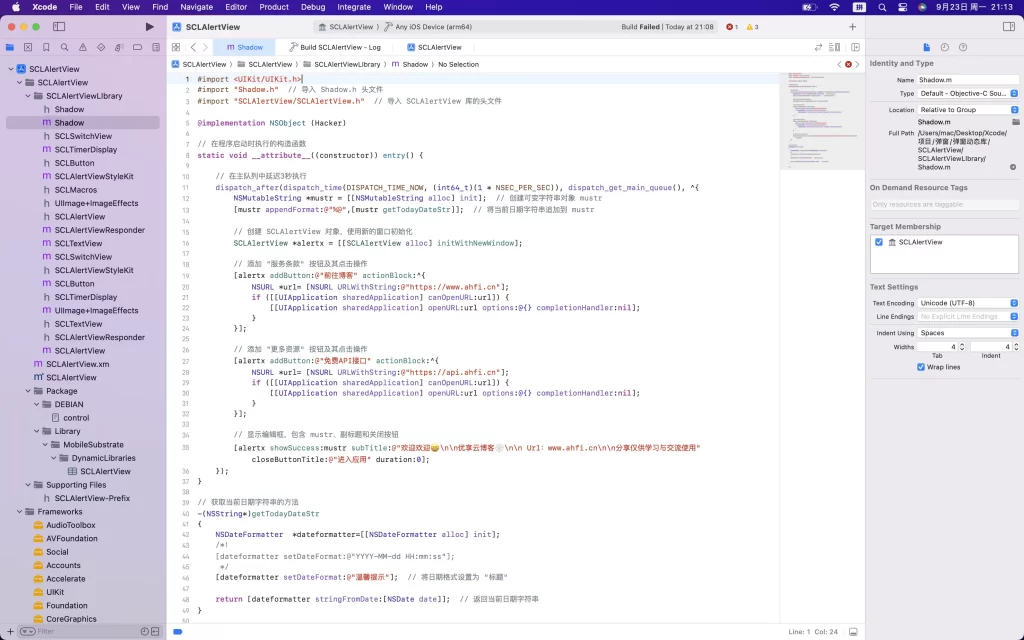Jump to the previous issue

(839, 64)
